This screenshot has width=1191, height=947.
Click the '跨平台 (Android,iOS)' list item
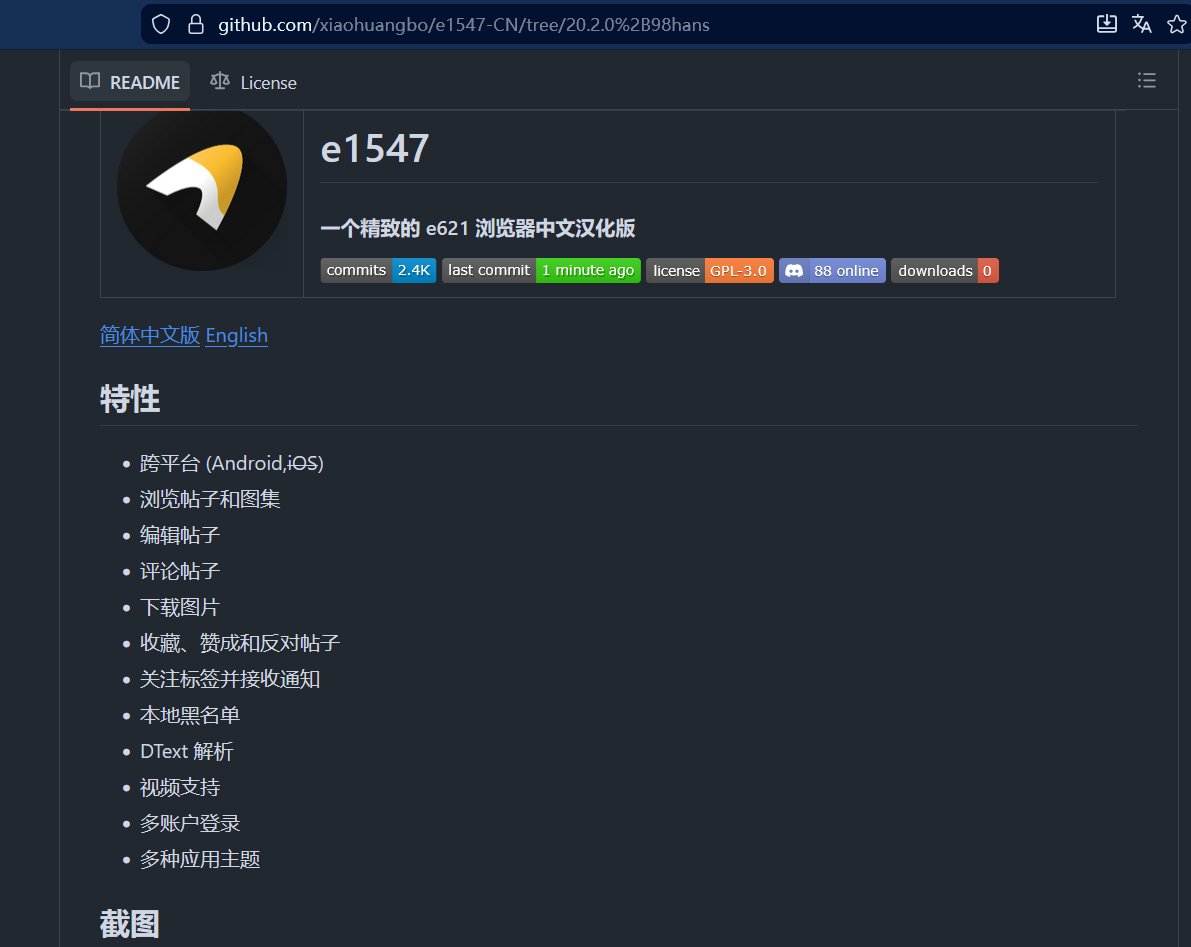232,463
